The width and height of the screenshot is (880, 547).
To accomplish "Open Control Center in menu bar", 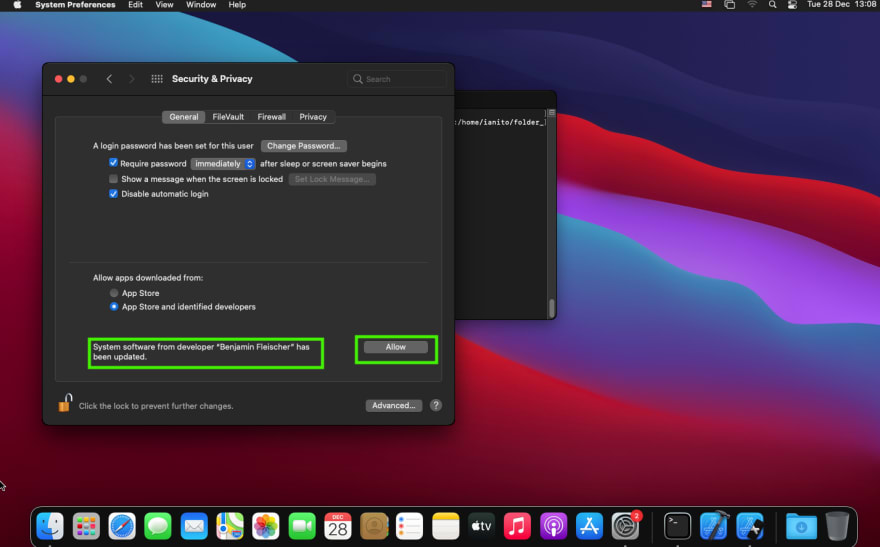I will pos(792,4).
